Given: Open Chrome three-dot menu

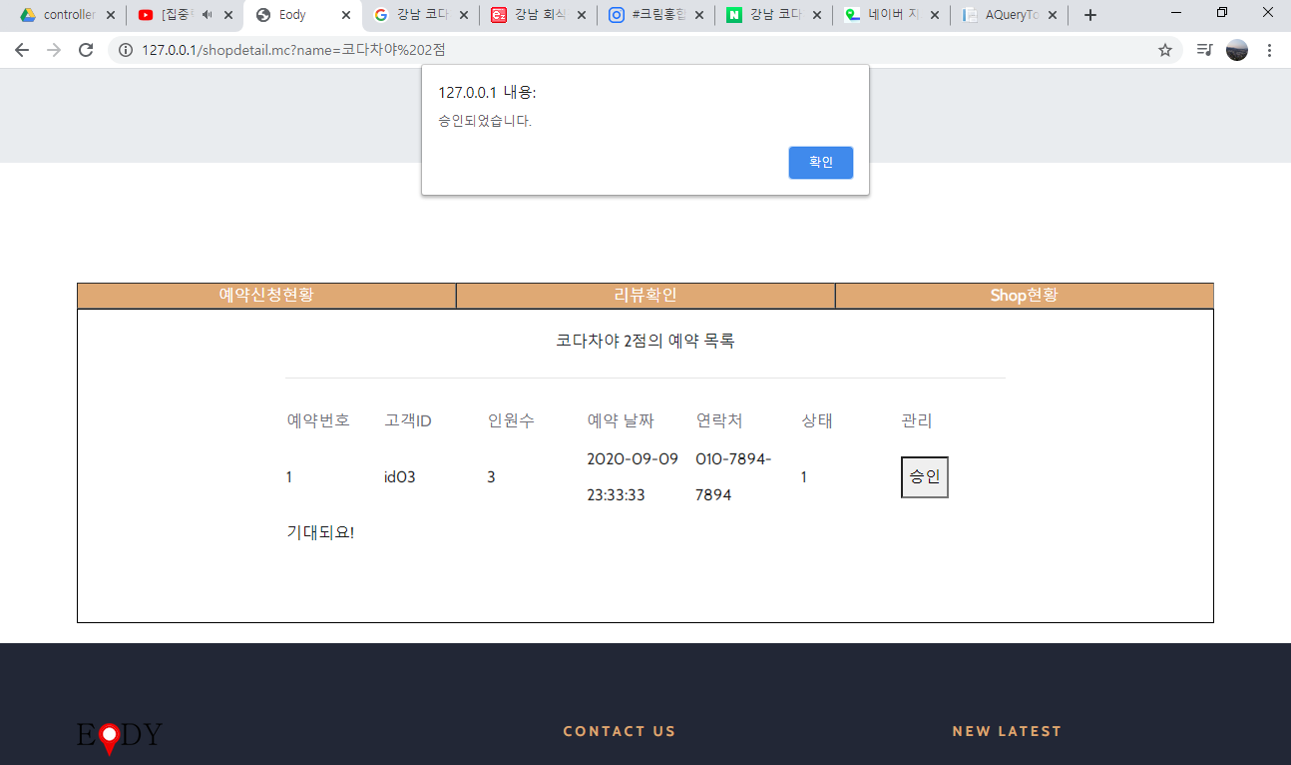Looking at the screenshot, I should coord(1269,50).
